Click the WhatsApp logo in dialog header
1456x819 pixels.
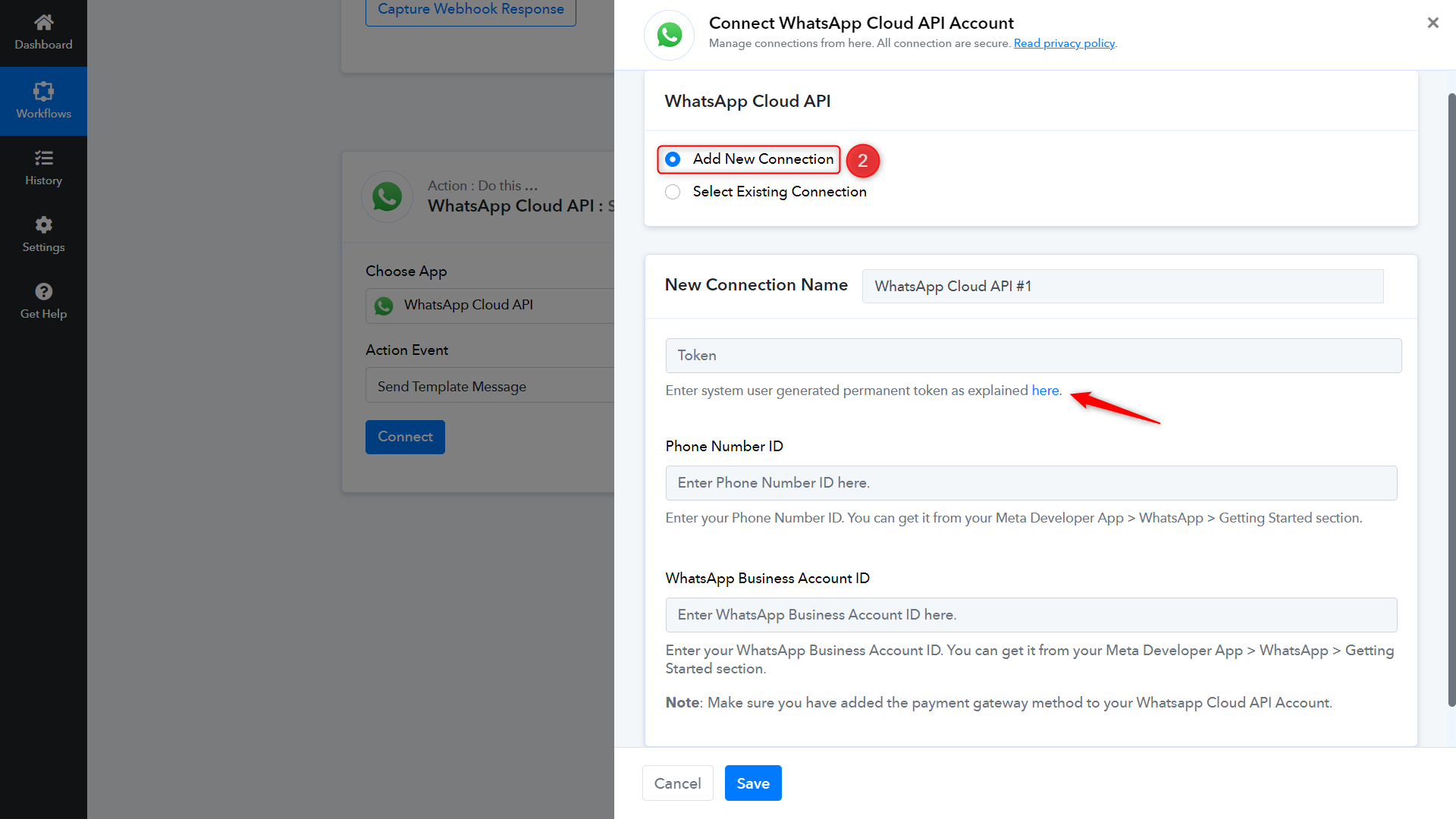click(x=669, y=35)
